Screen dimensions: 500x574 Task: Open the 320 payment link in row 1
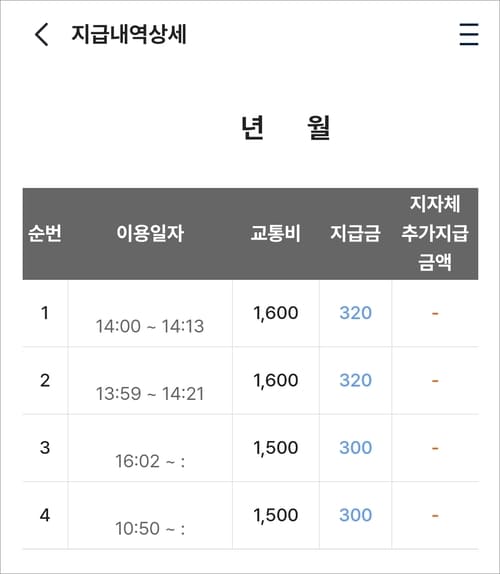(355, 313)
